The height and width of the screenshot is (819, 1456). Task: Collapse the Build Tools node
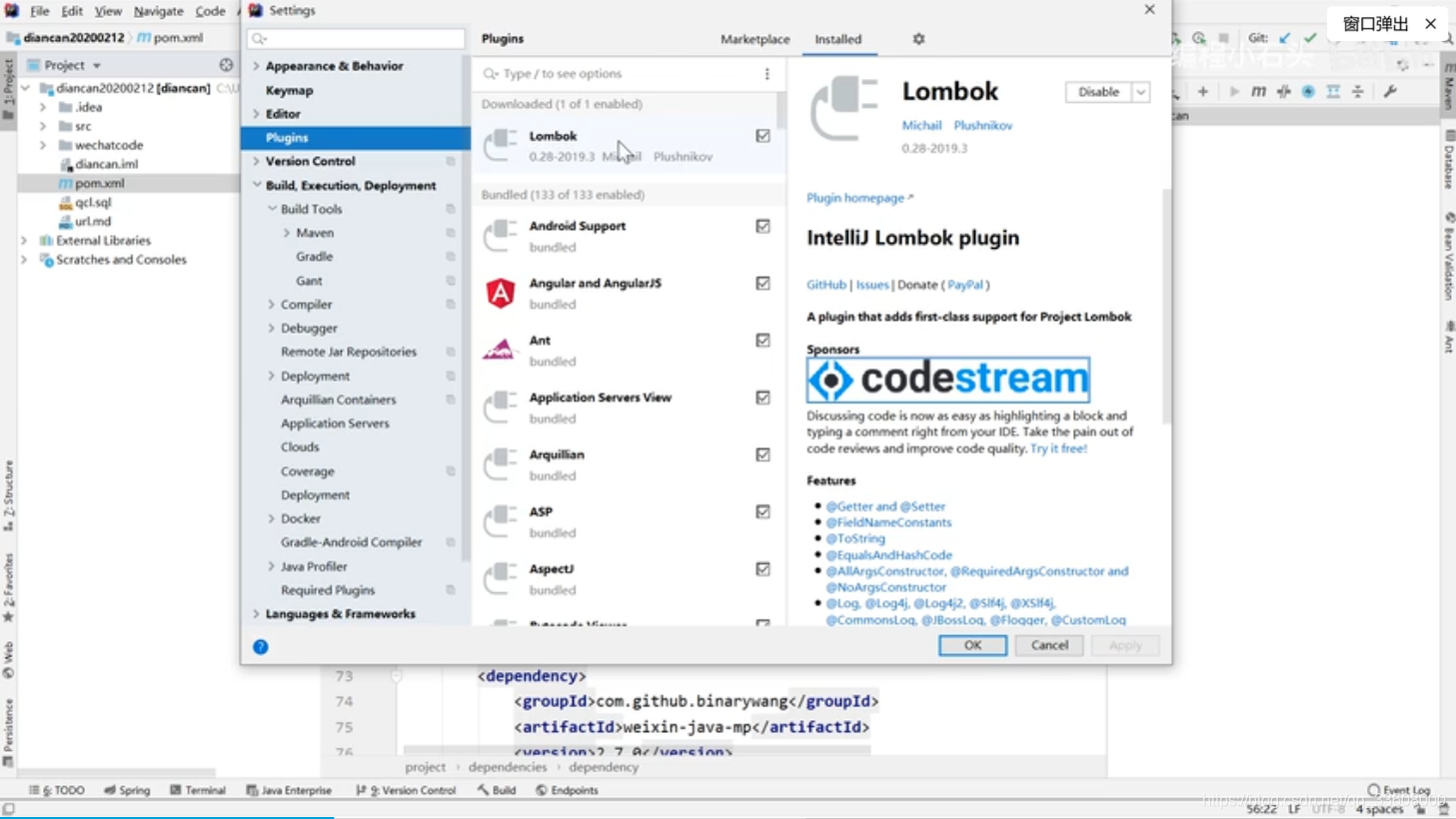[272, 209]
